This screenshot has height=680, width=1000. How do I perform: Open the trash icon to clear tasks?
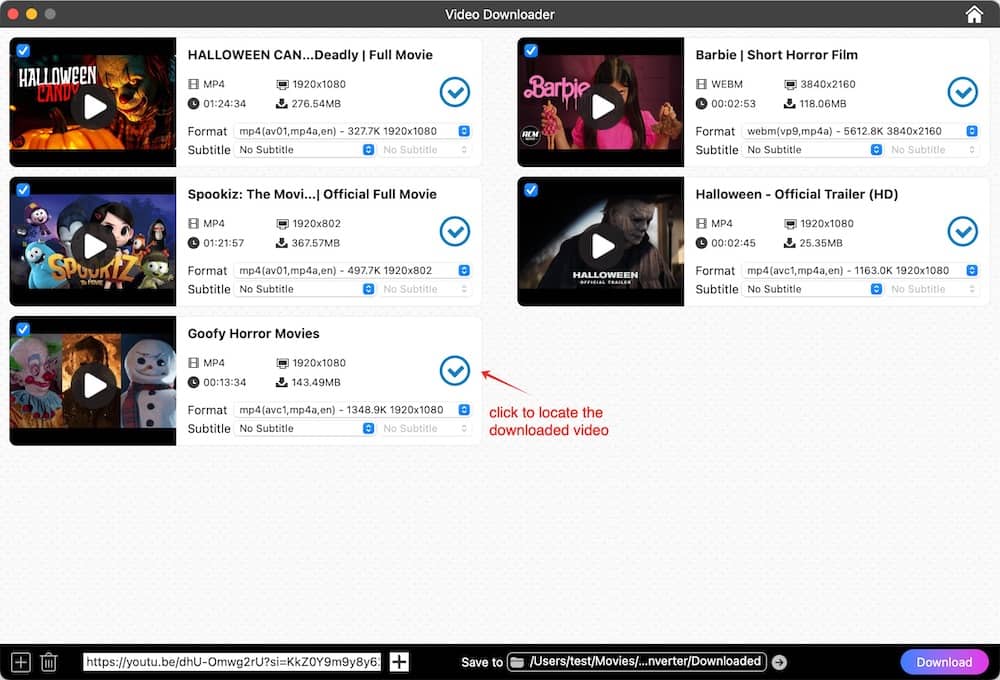click(x=49, y=661)
